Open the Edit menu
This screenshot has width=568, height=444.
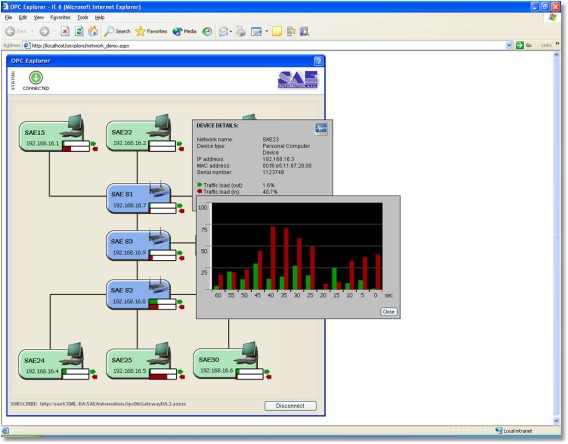(x=23, y=17)
